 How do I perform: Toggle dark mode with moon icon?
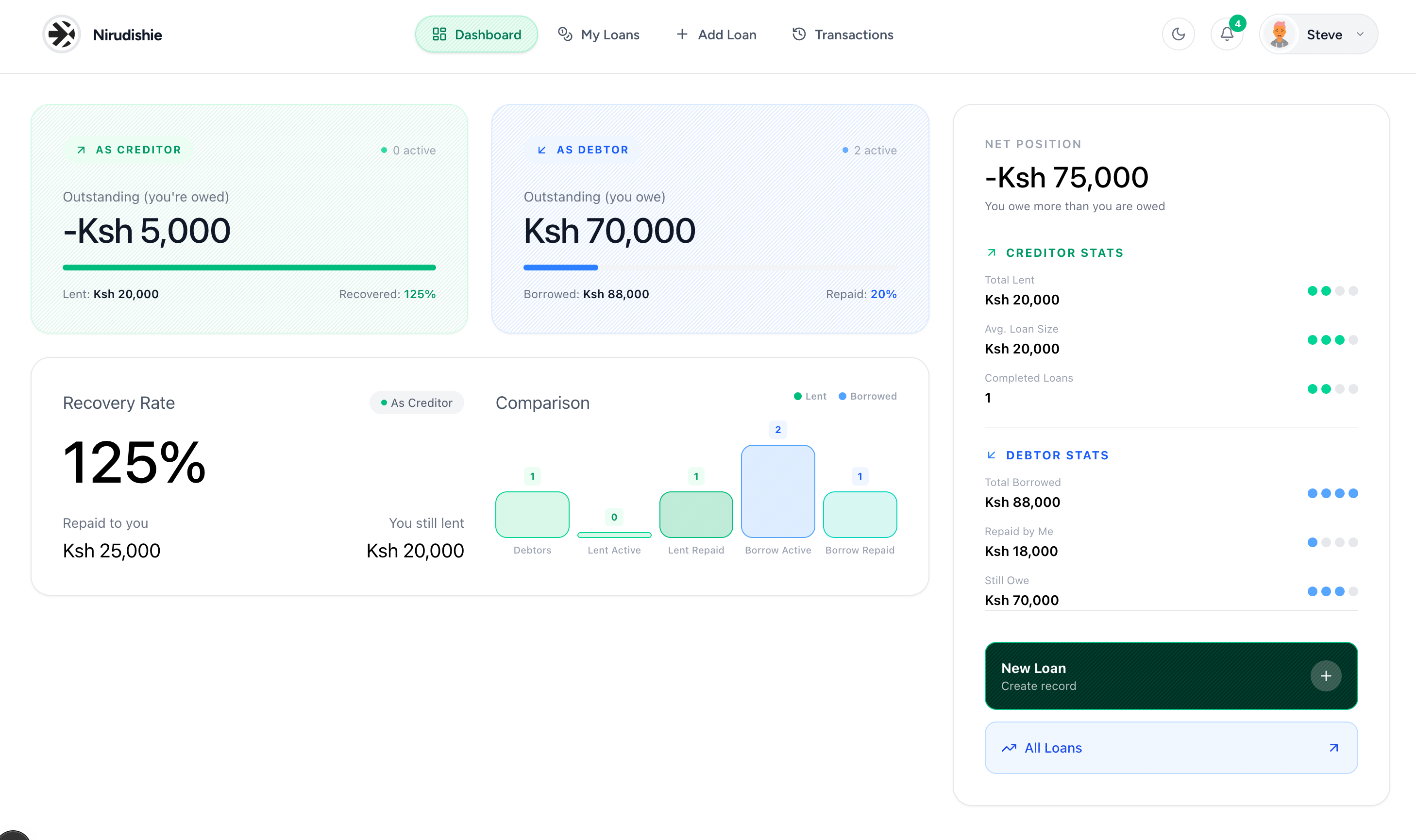pyautogui.click(x=1178, y=34)
